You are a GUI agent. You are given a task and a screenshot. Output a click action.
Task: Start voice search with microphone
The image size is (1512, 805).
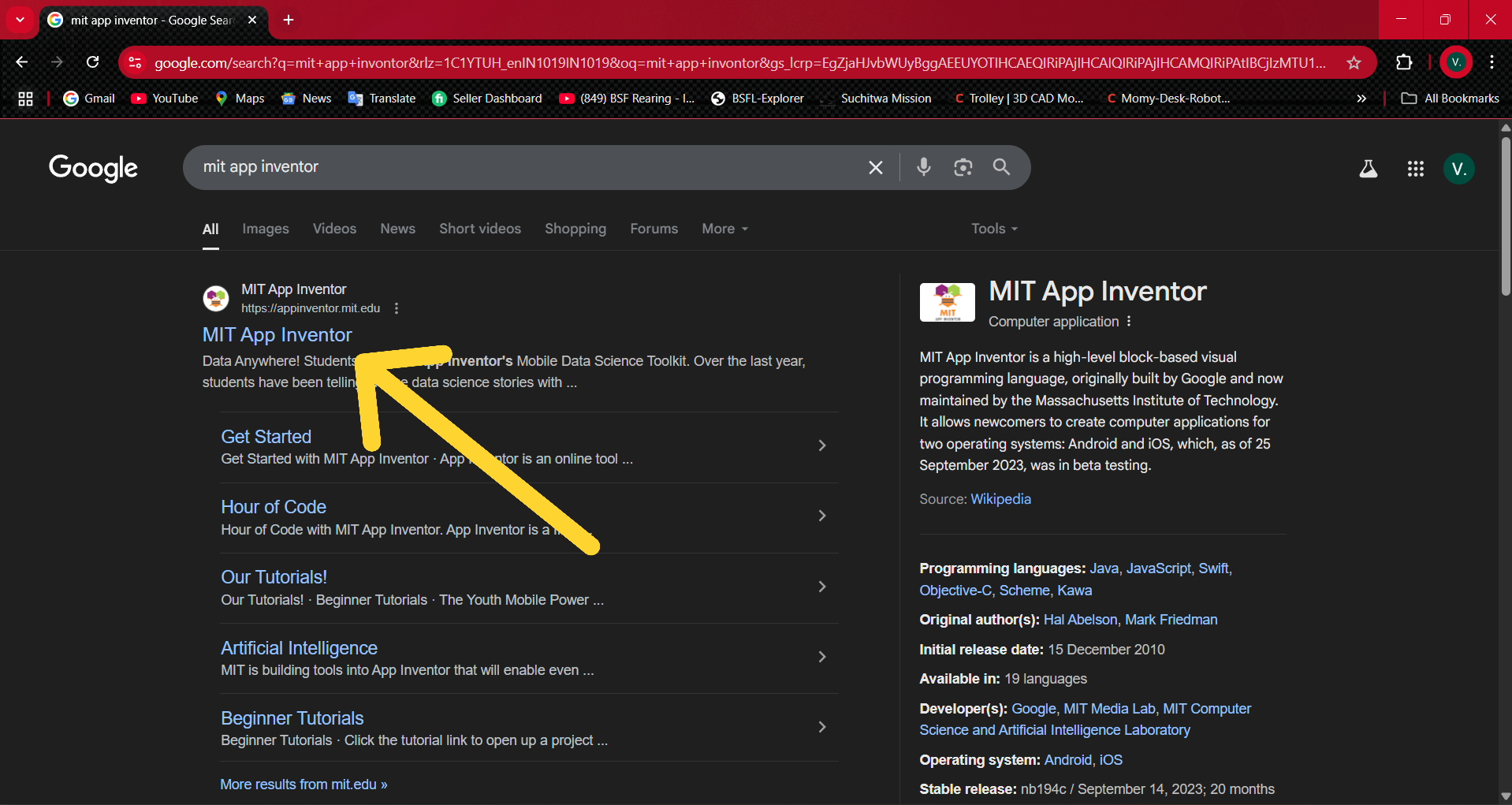click(x=924, y=167)
